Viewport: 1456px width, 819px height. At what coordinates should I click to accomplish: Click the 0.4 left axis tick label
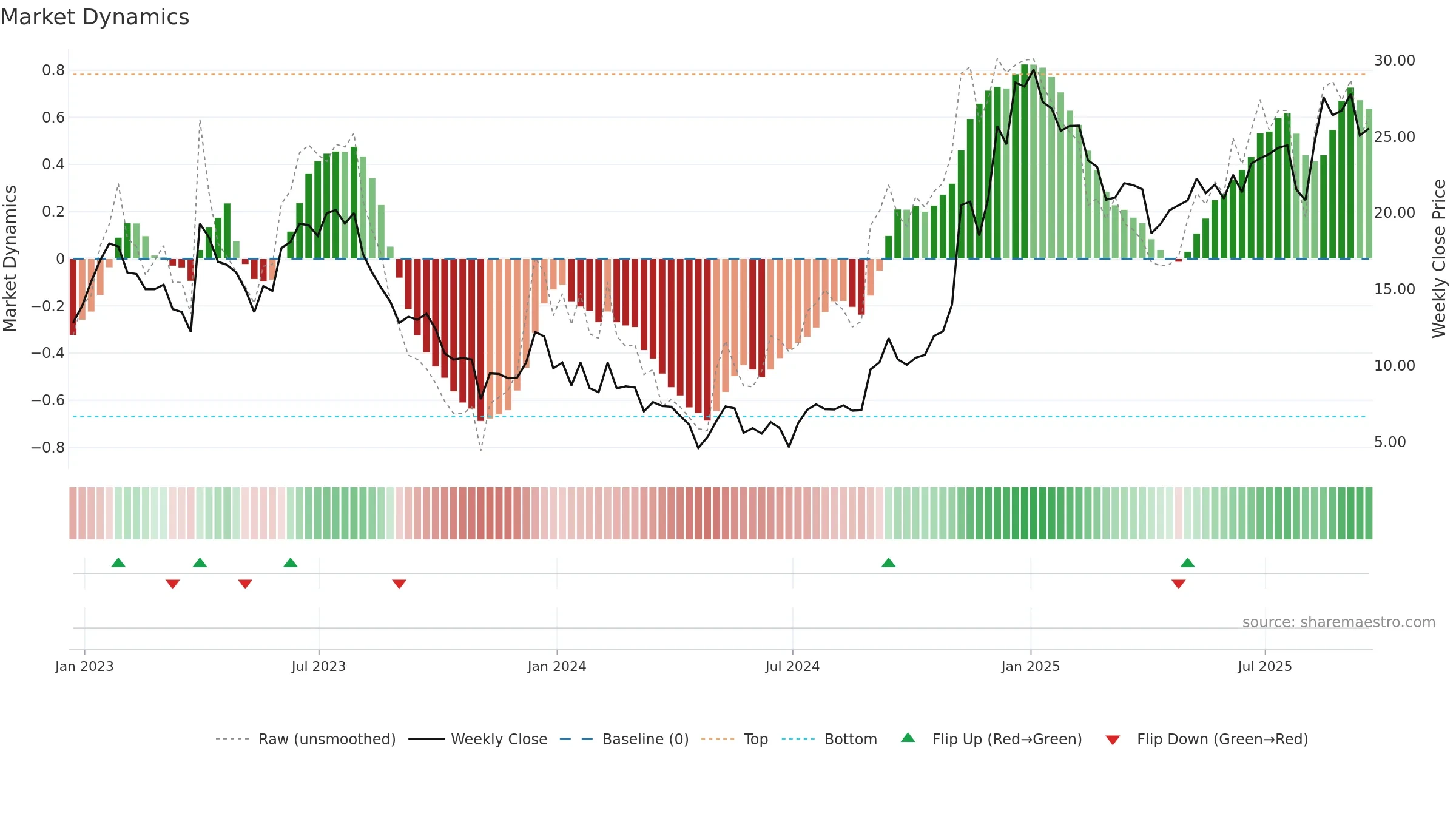pos(53,164)
